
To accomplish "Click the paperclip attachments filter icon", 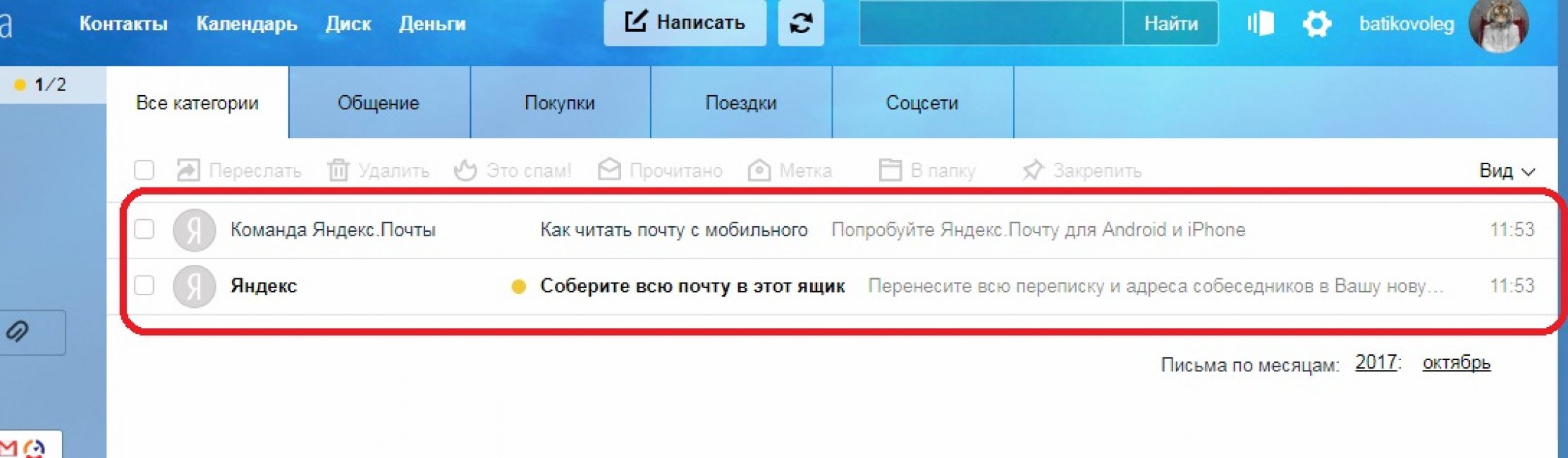I will [18, 332].
